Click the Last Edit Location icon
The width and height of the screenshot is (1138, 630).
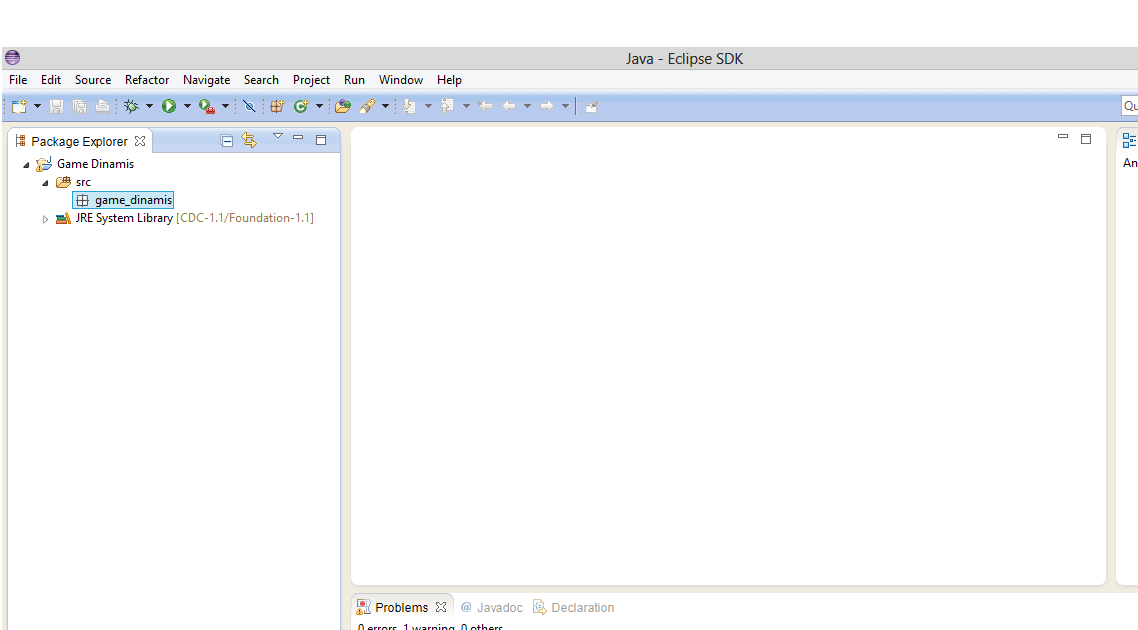point(486,107)
